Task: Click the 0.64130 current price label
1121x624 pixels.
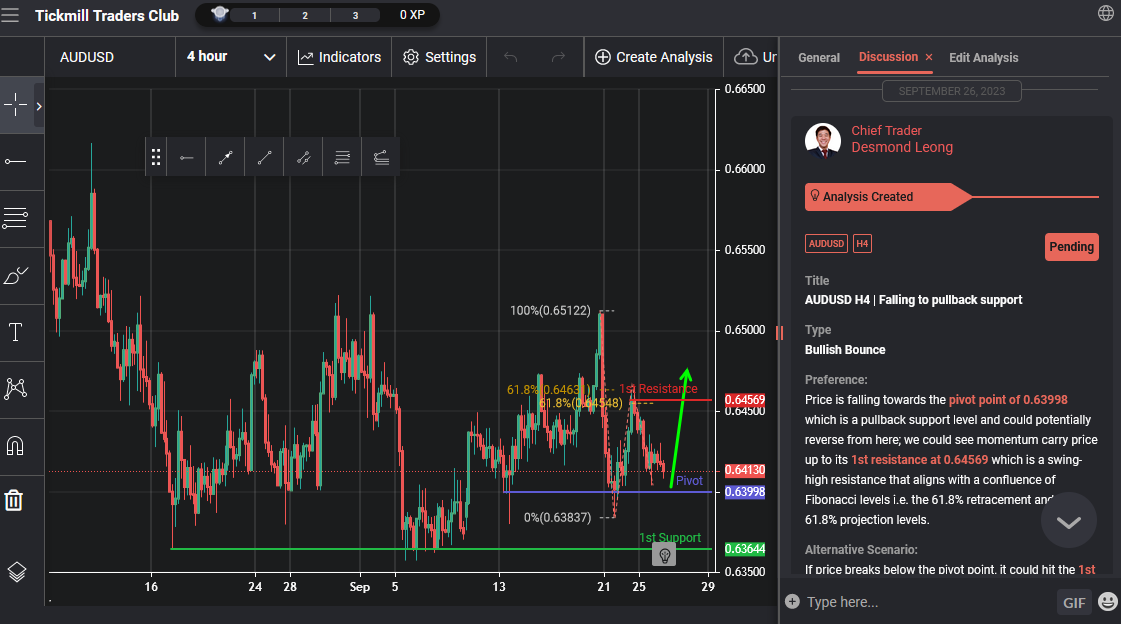Action: click(745, 470)
